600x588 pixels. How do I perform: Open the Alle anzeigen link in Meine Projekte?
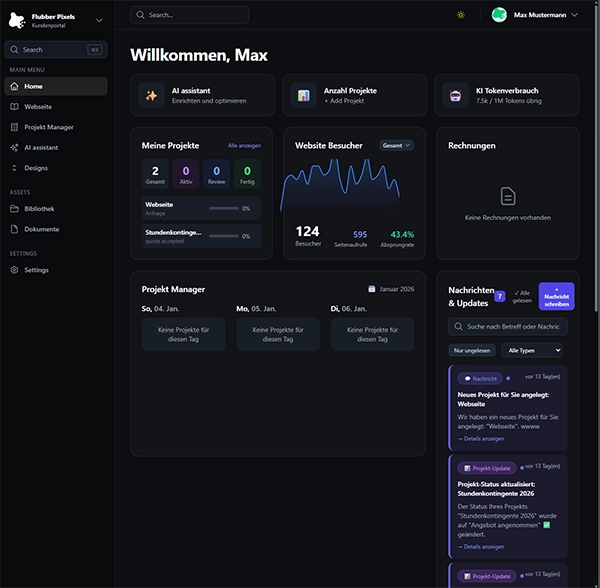point(244,145)
